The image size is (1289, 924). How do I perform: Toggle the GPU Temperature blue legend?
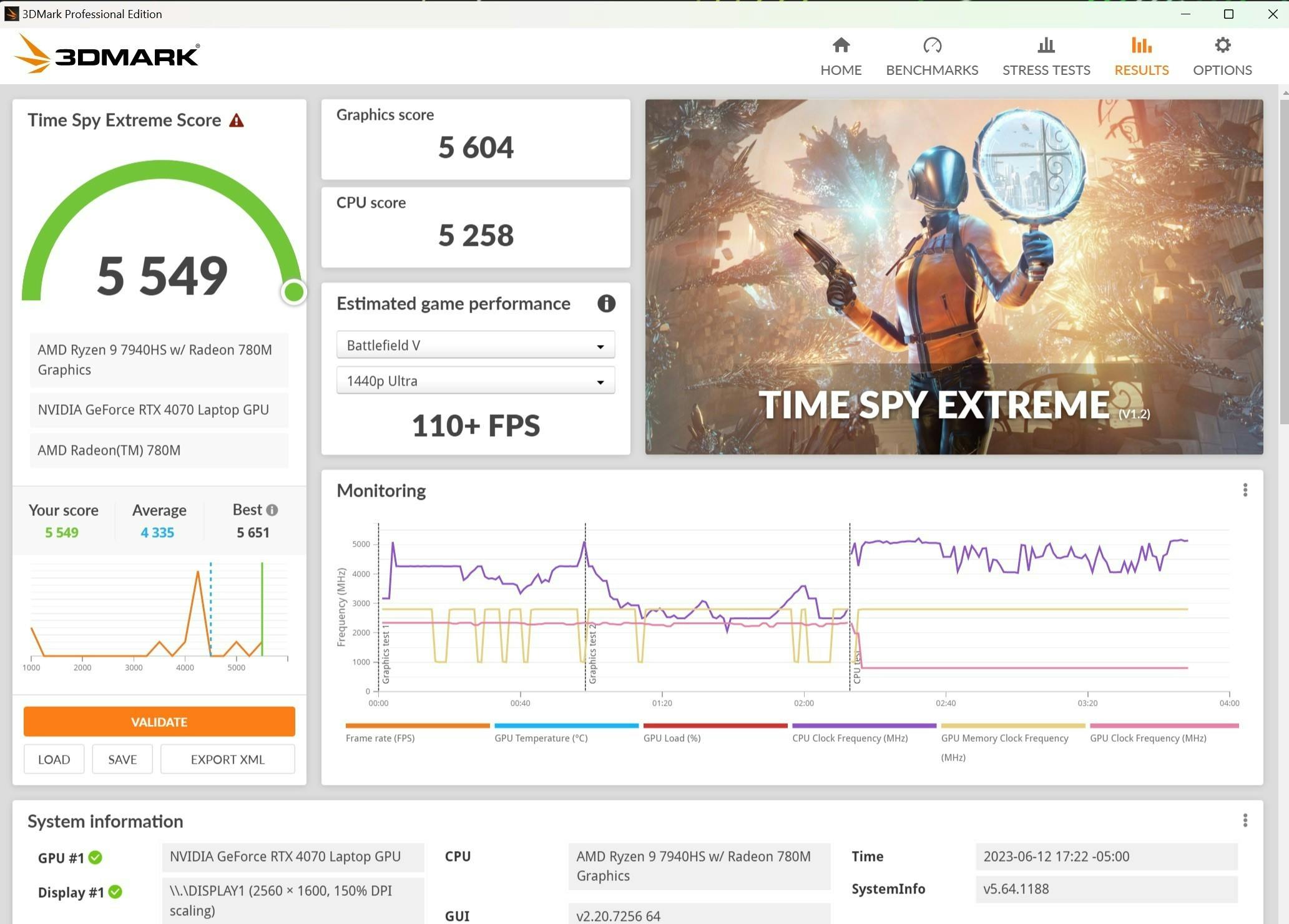(x=566, y=733)
